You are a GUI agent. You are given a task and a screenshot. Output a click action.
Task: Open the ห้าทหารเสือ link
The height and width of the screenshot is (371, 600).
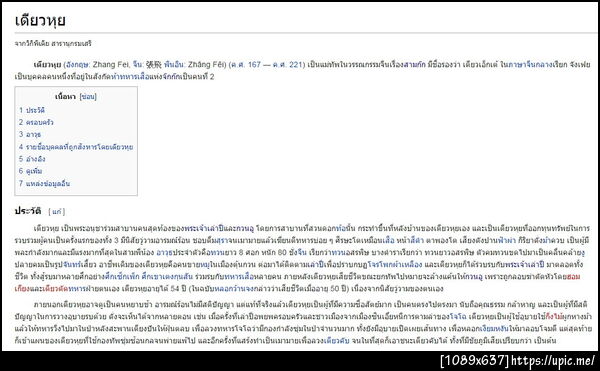(130, 76)
